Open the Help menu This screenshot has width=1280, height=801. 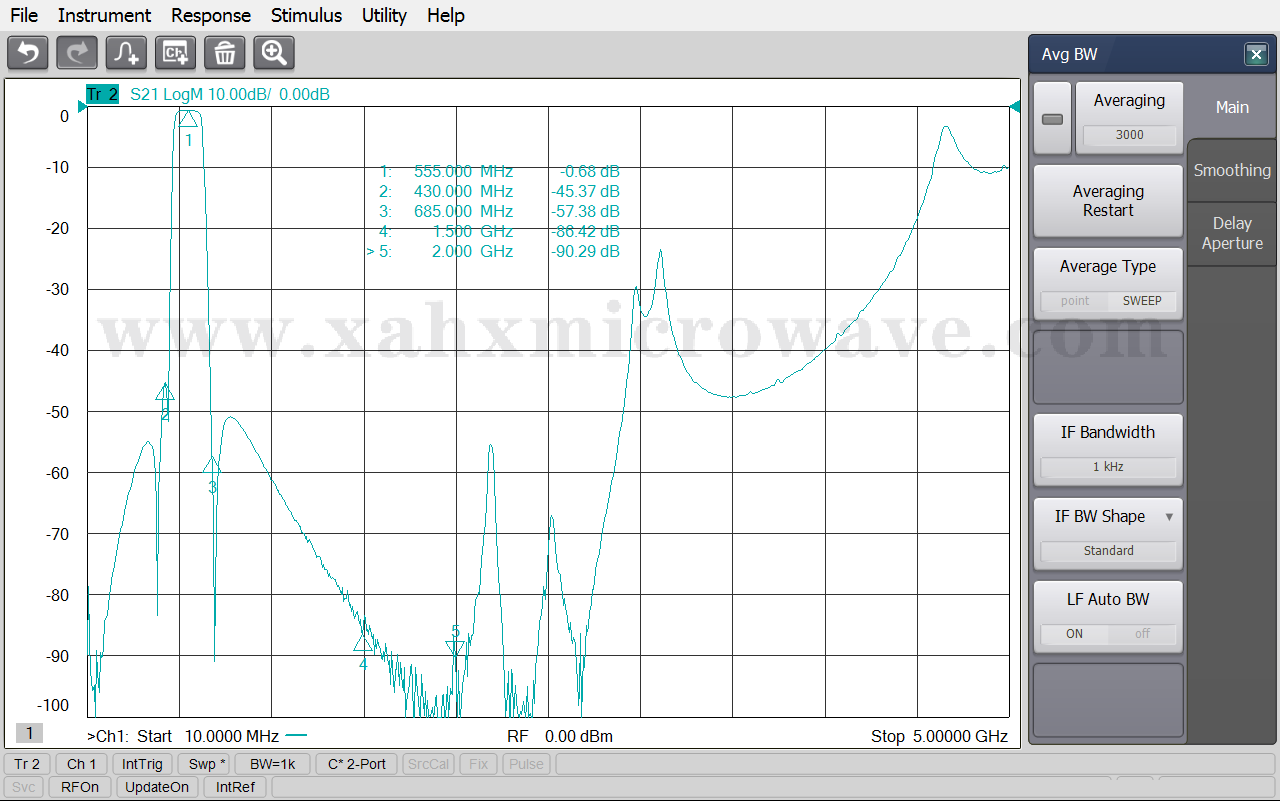coord(445,15)
